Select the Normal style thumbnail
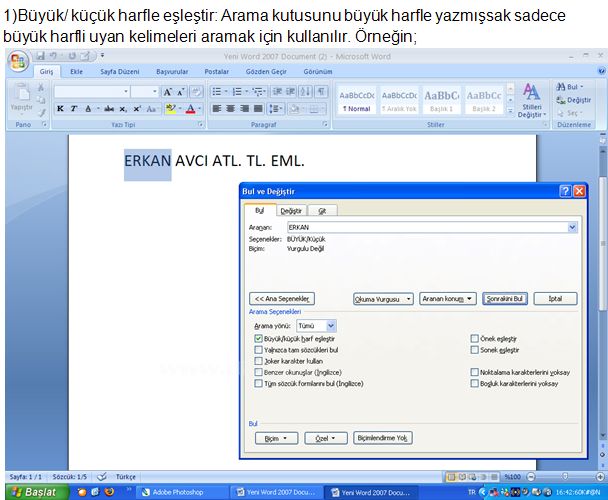Viewport: 608px width, 500px height. 356,100
